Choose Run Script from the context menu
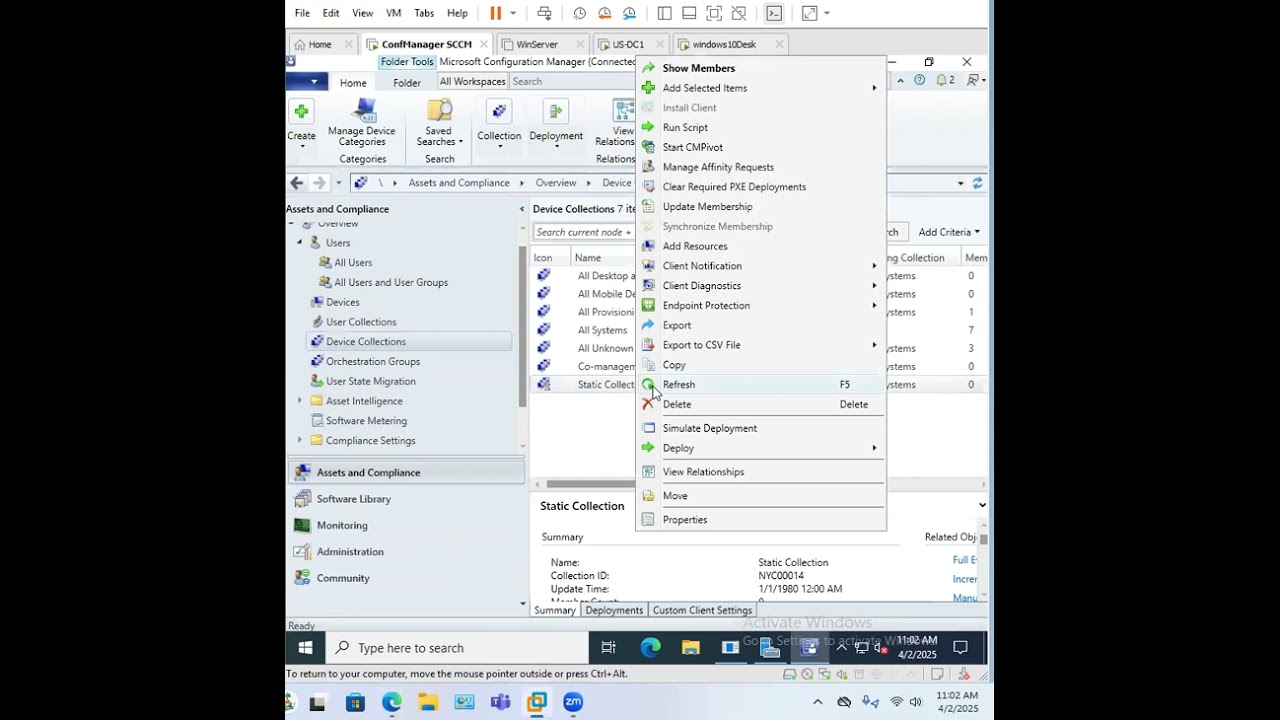The height and width of the screenshot is (720, 1280). coord(685,128)
